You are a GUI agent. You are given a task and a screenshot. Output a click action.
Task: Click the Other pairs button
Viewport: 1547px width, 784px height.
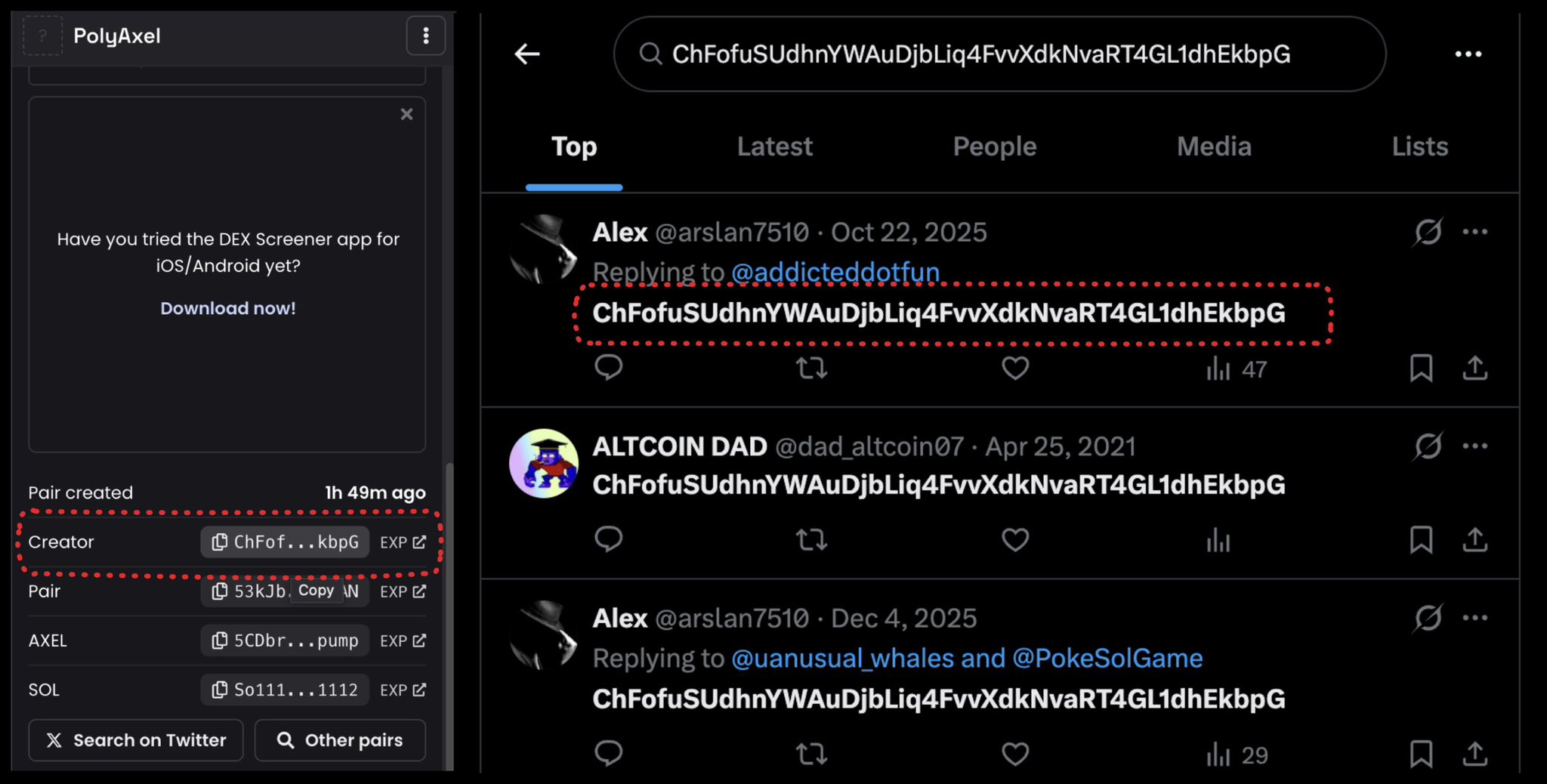[x=340, y=740]
